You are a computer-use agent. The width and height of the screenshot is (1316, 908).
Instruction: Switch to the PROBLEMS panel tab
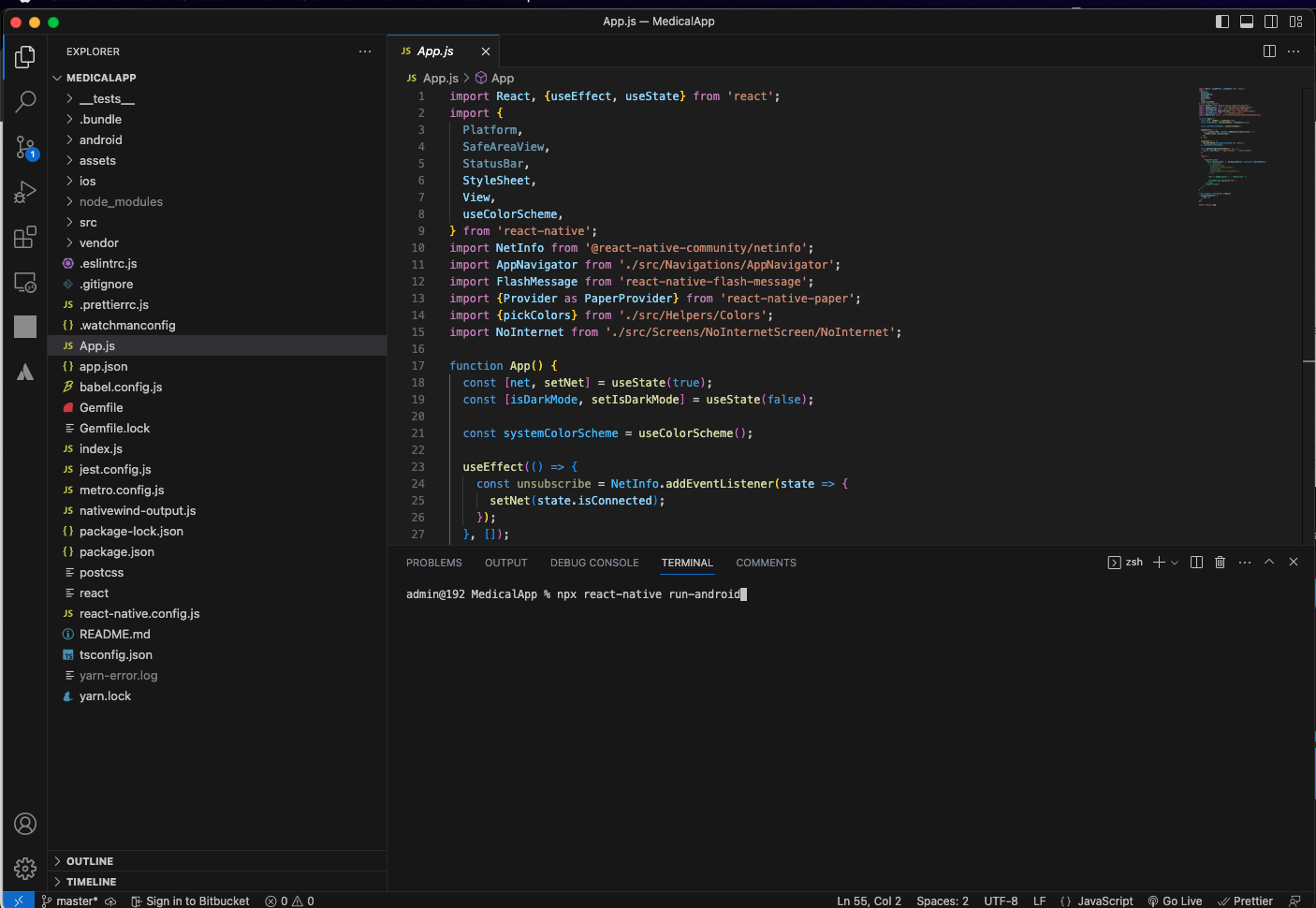pyautogui.click(x=433, y=563)
